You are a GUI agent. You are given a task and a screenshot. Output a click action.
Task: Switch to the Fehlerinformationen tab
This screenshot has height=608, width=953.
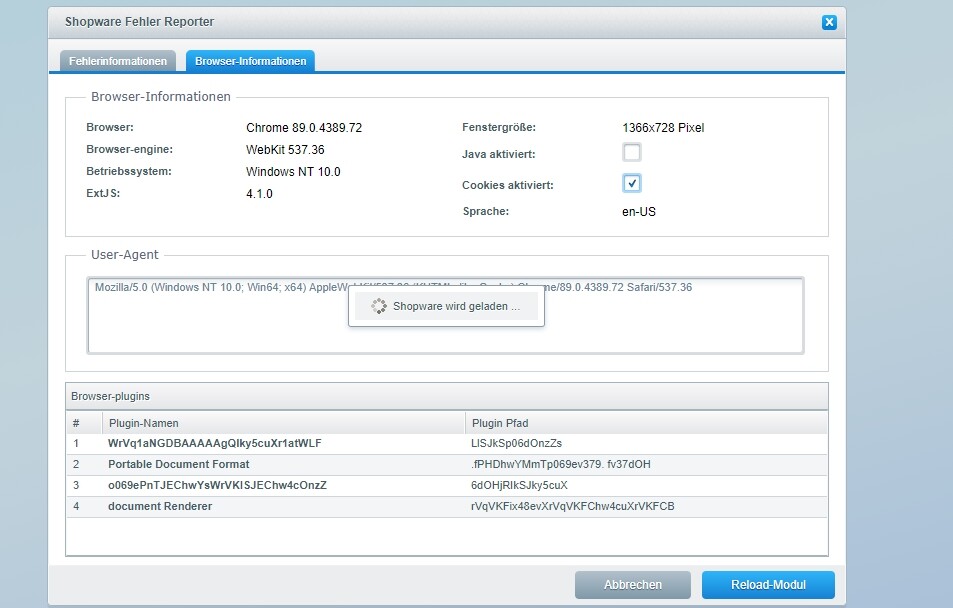click(118, 61)
